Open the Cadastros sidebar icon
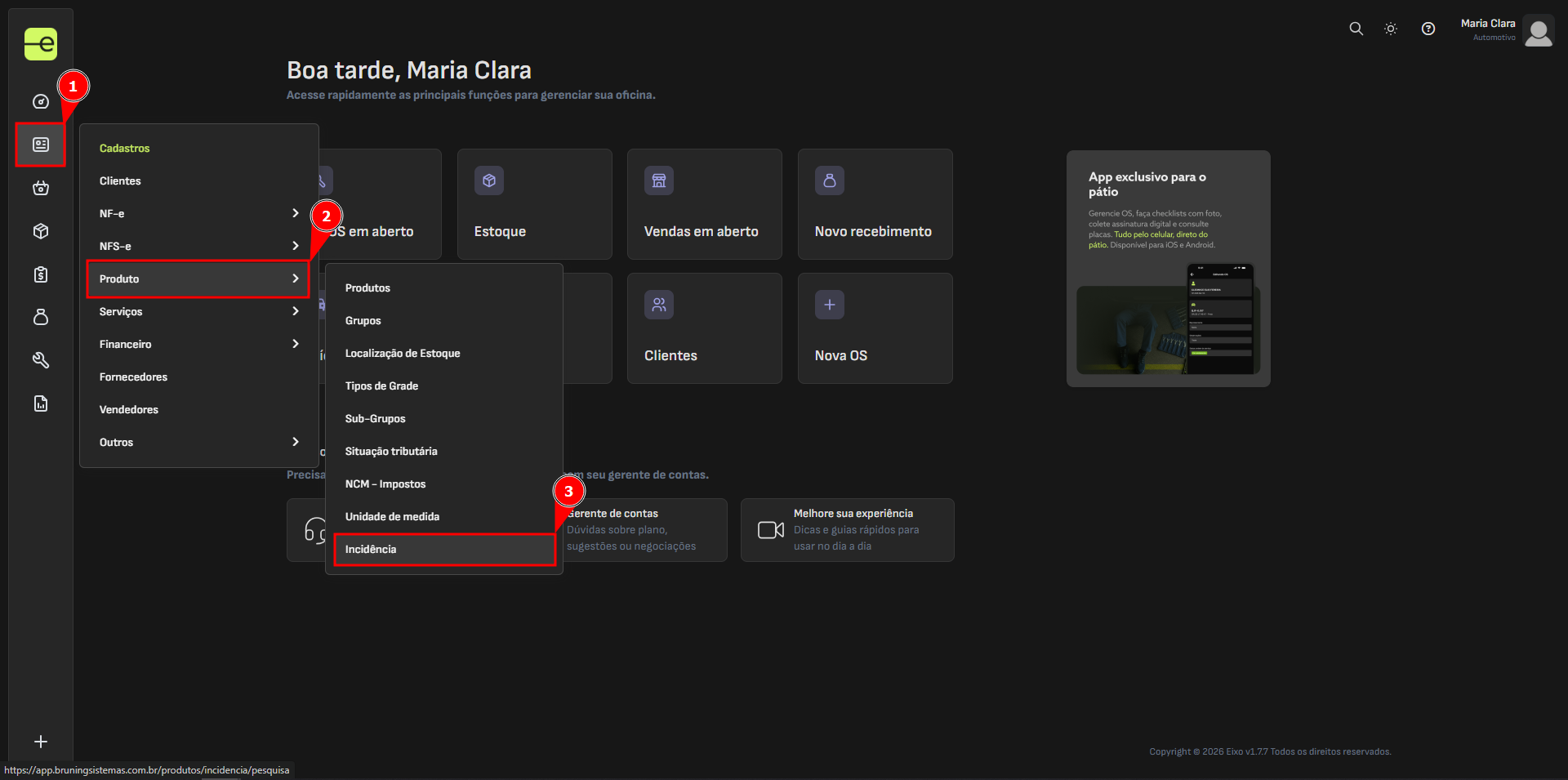Viewport: 1568px width, 780px height. point(41,145)
